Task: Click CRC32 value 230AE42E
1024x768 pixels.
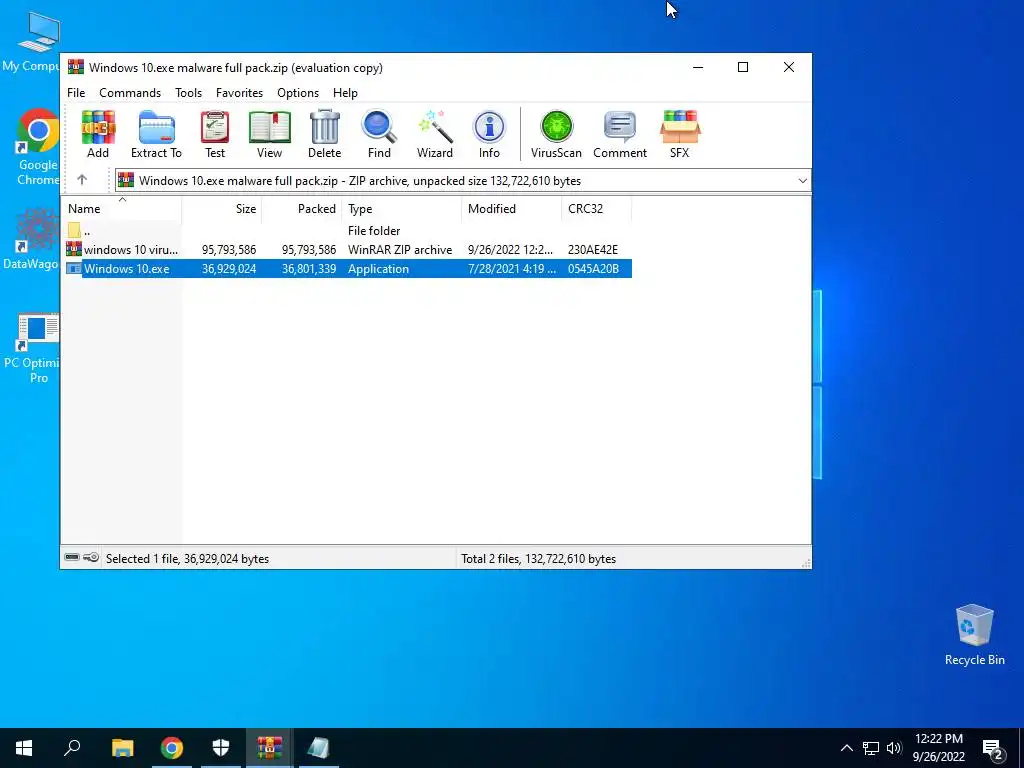Action: point(593,249)
